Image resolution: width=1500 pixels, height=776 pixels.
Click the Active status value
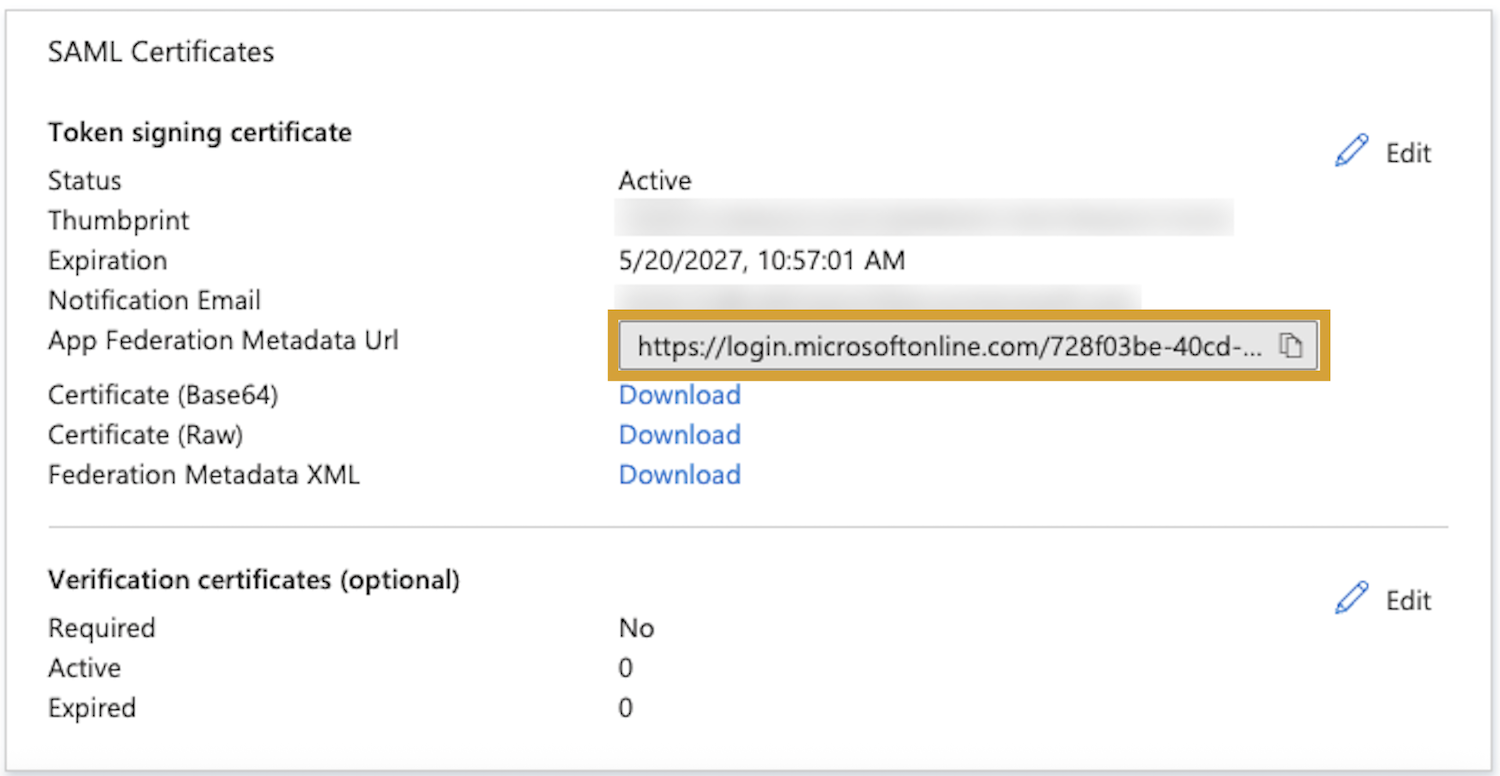point(654,181)
